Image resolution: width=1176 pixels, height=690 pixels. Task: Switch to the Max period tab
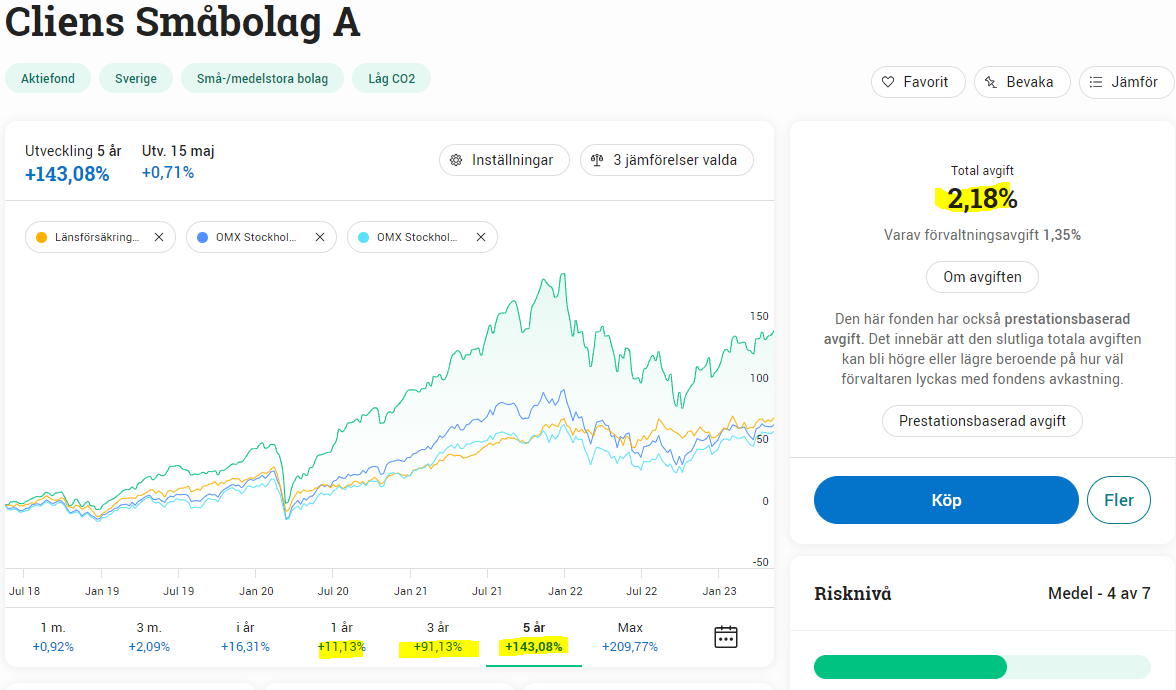pos(630,637)
